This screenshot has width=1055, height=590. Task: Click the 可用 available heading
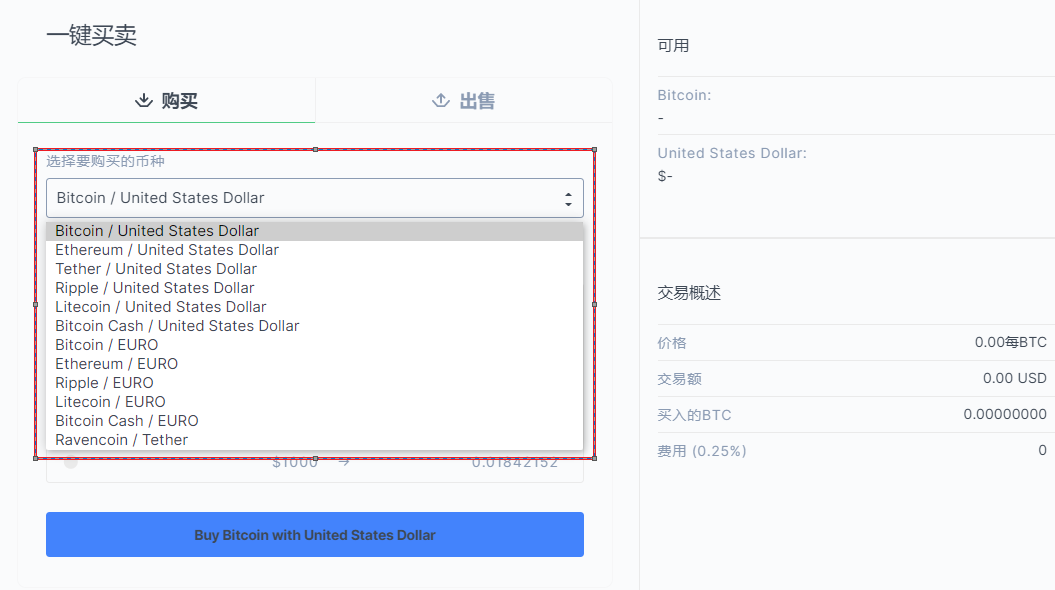[673, 46]
